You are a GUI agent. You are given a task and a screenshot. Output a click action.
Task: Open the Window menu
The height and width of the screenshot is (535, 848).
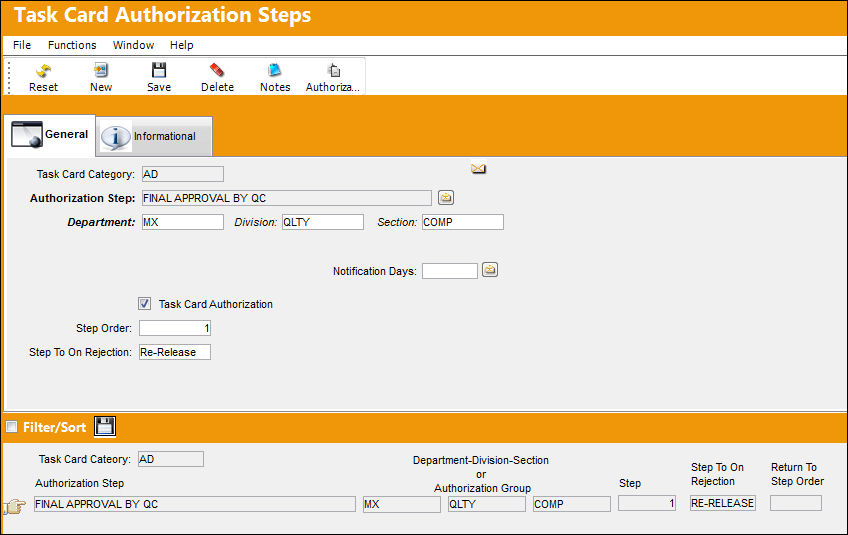tap(134, 45)
